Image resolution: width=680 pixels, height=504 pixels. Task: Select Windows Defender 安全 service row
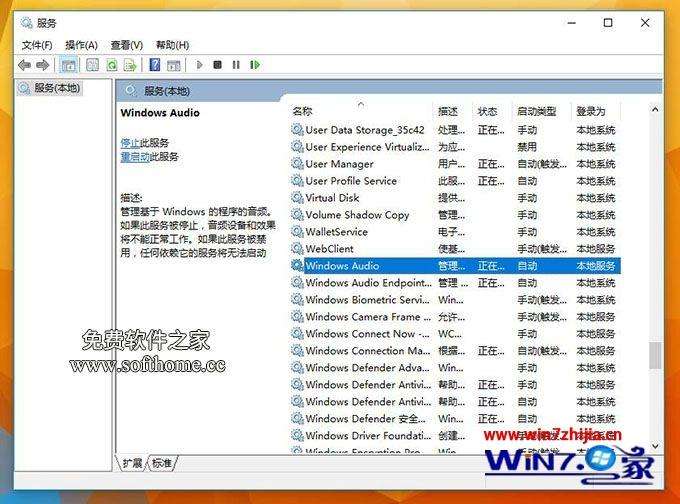[x=455, y=418]
